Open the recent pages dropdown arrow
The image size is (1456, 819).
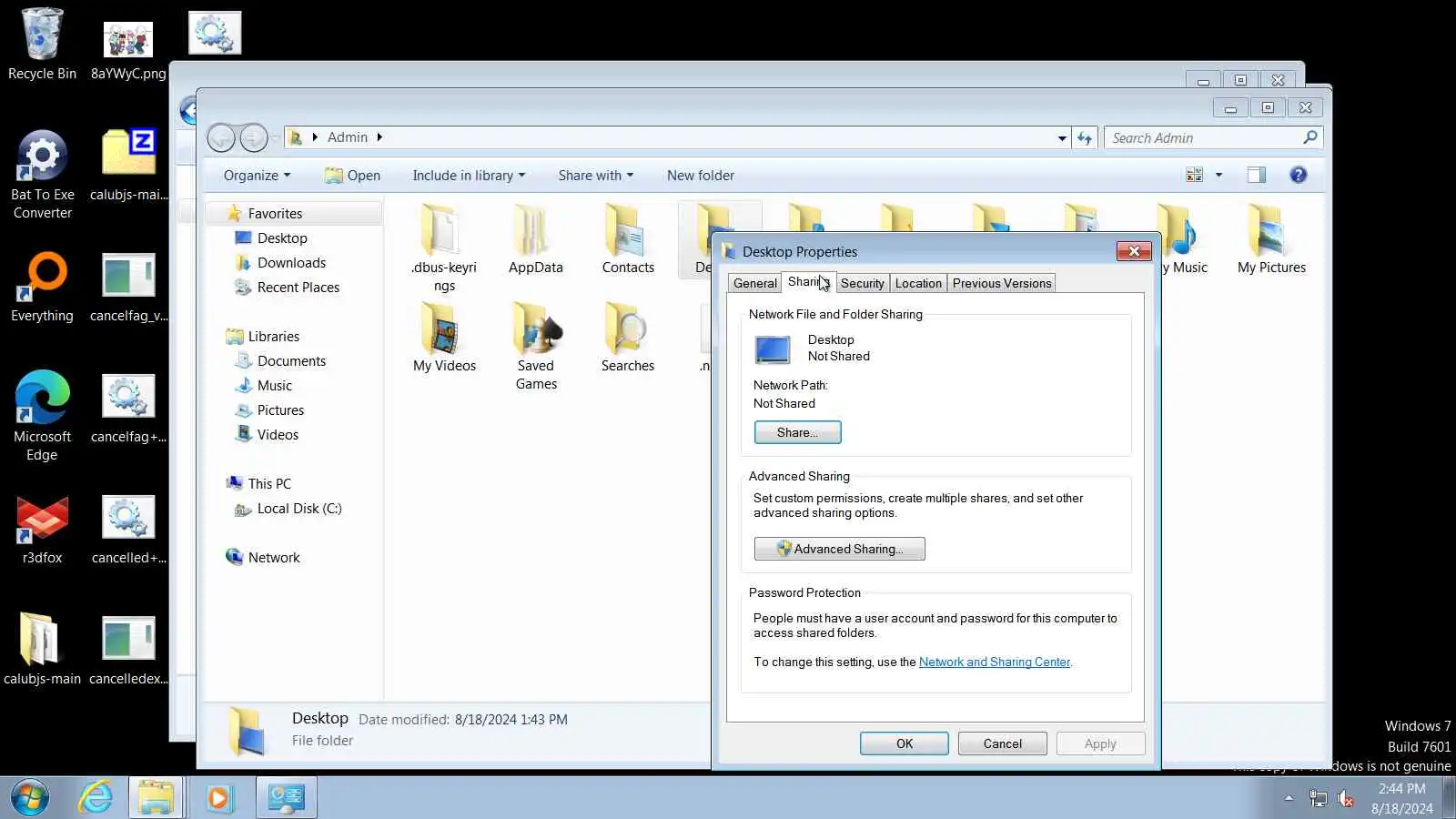click(275, 138)
